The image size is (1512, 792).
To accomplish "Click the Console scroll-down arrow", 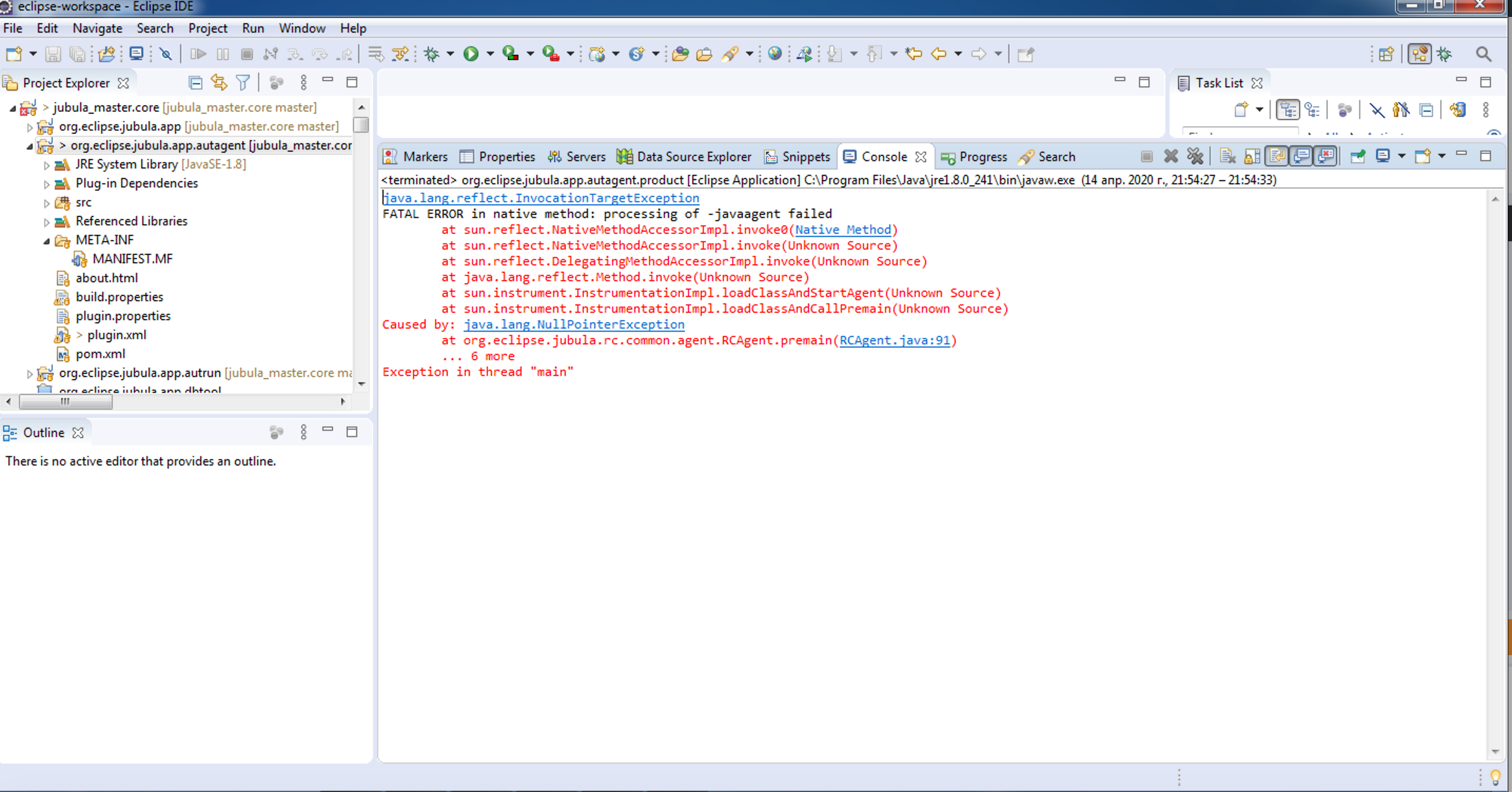I will 1495,751.
